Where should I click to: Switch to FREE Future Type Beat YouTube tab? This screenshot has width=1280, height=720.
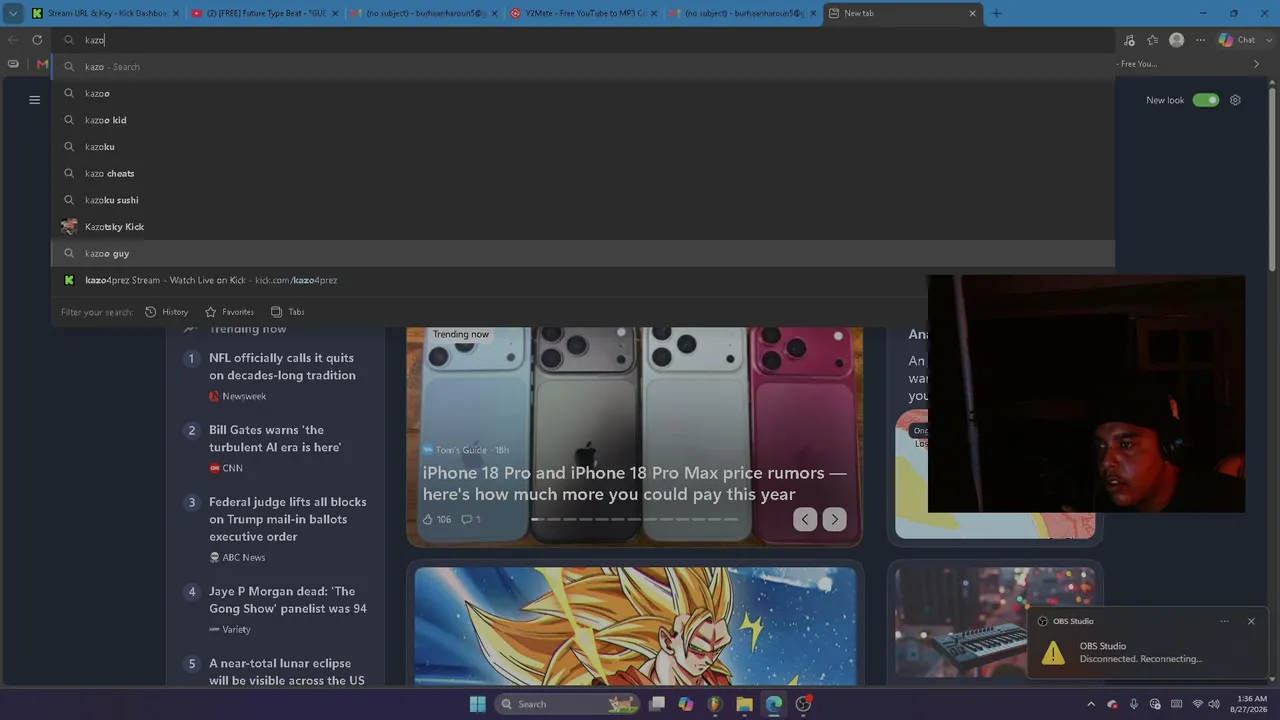tap(264, 13)
